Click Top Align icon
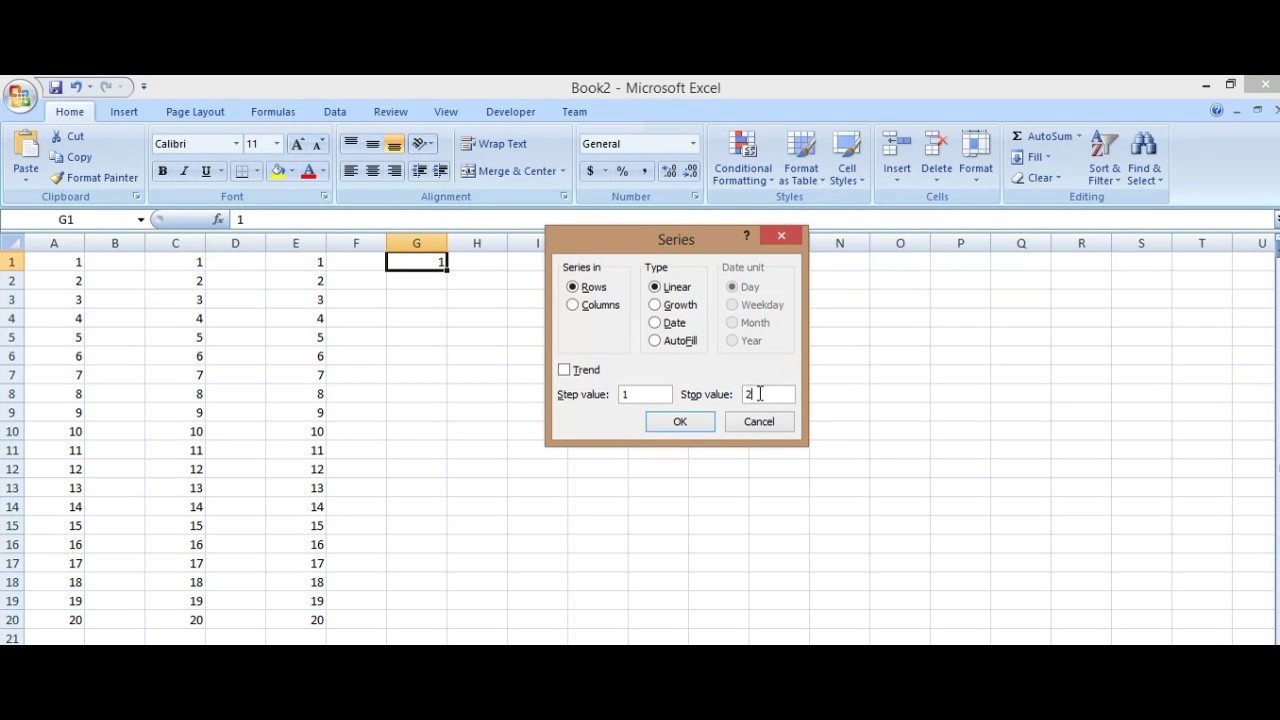The height and width of the screenshot is (720, 1280). tap(351, 144)
